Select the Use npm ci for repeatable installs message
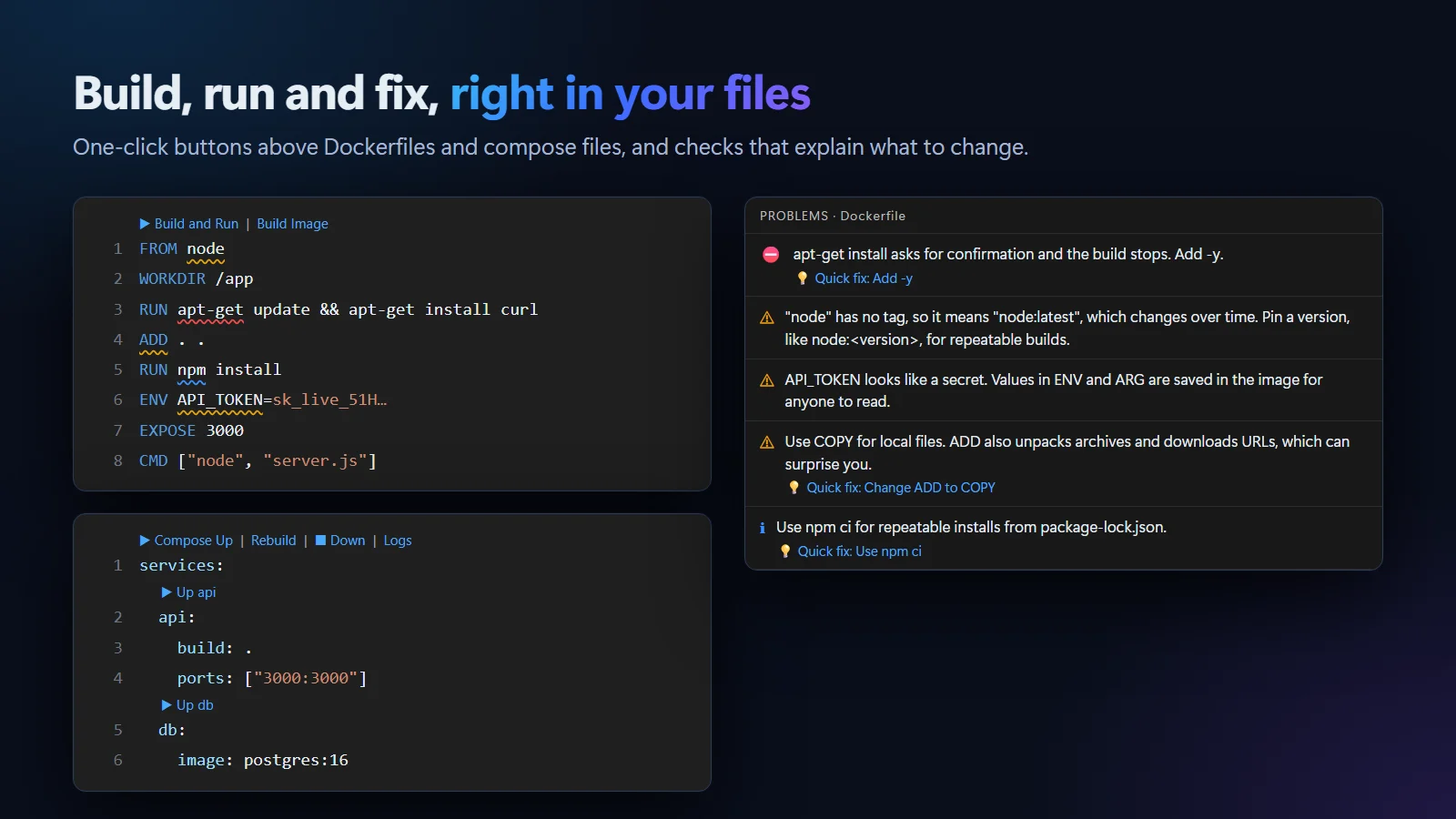 click(971, 528)
